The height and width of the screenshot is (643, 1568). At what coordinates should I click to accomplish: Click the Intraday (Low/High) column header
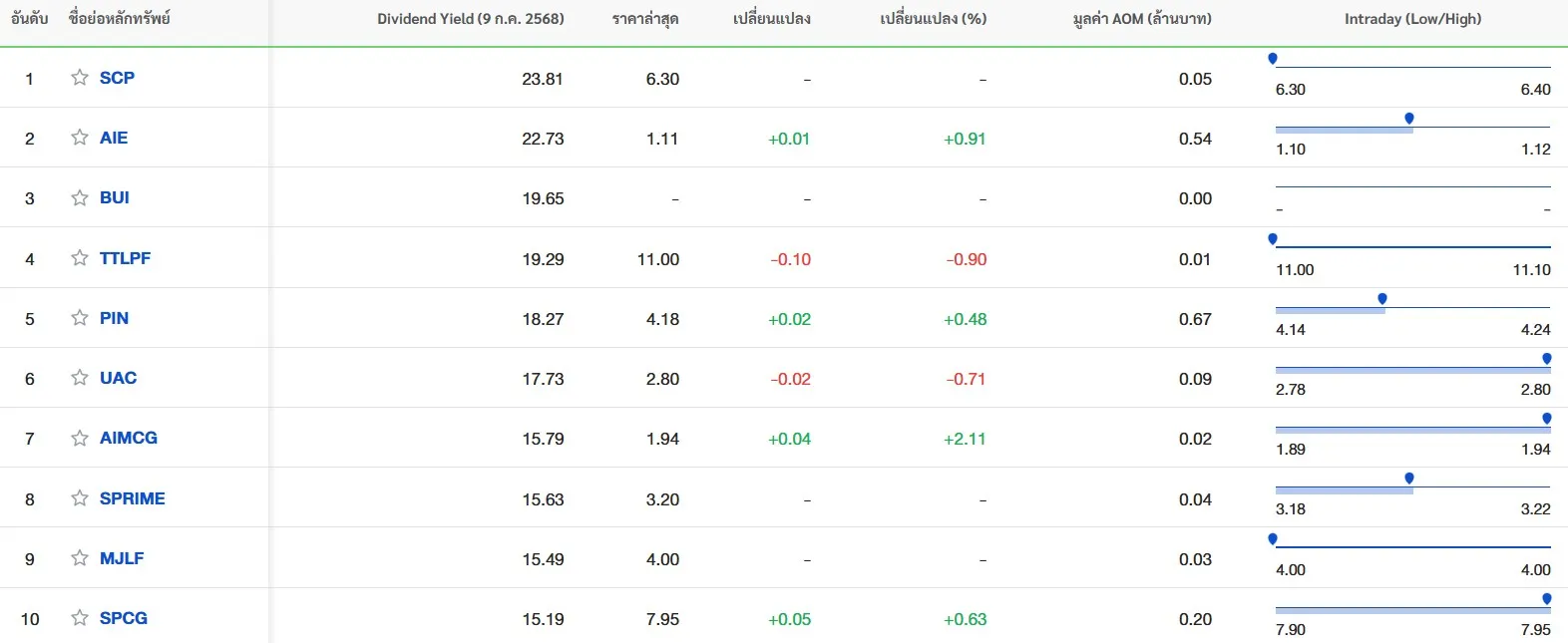click(1414, 18)
